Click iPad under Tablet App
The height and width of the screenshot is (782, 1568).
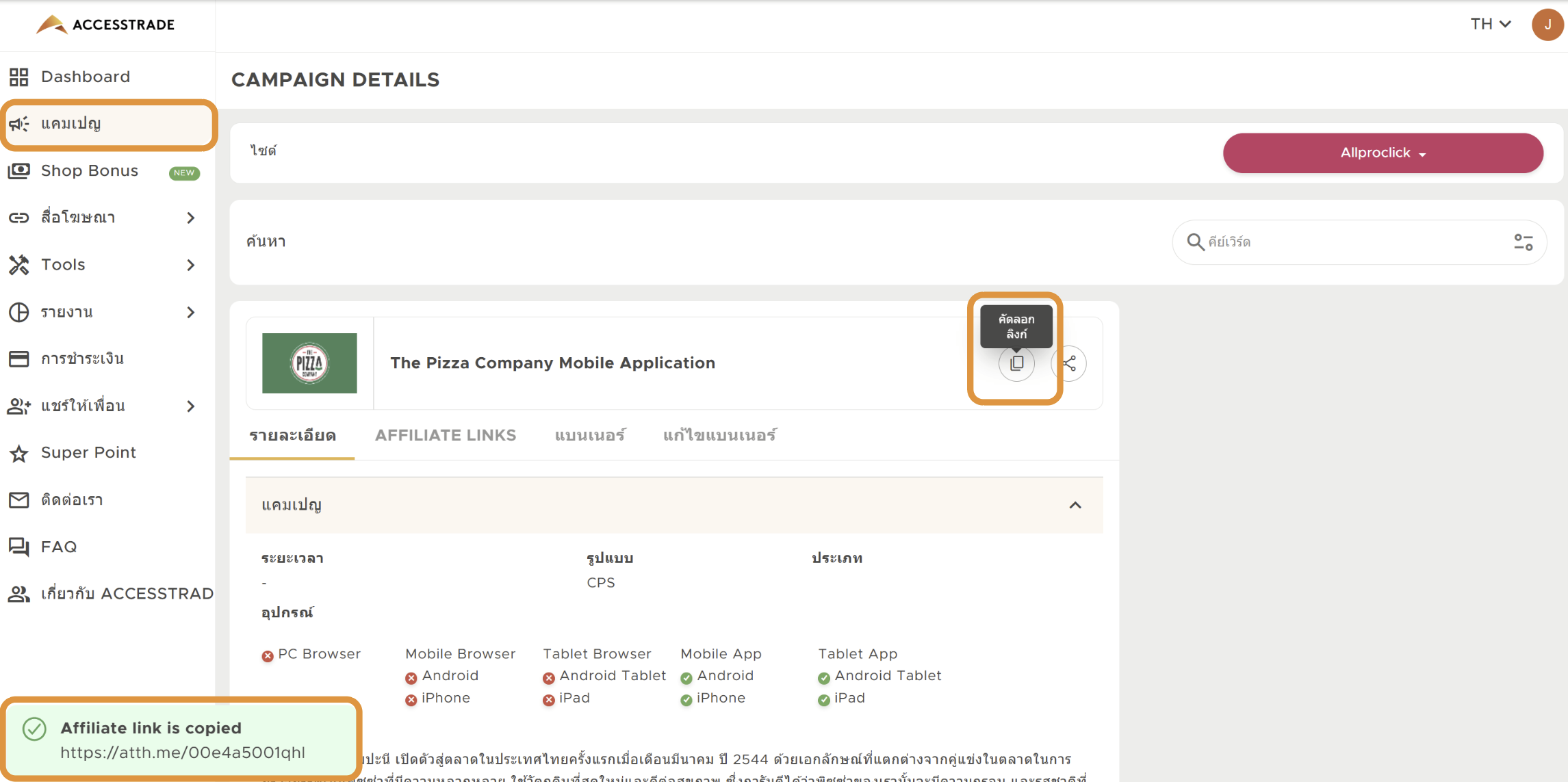[842, 699]
